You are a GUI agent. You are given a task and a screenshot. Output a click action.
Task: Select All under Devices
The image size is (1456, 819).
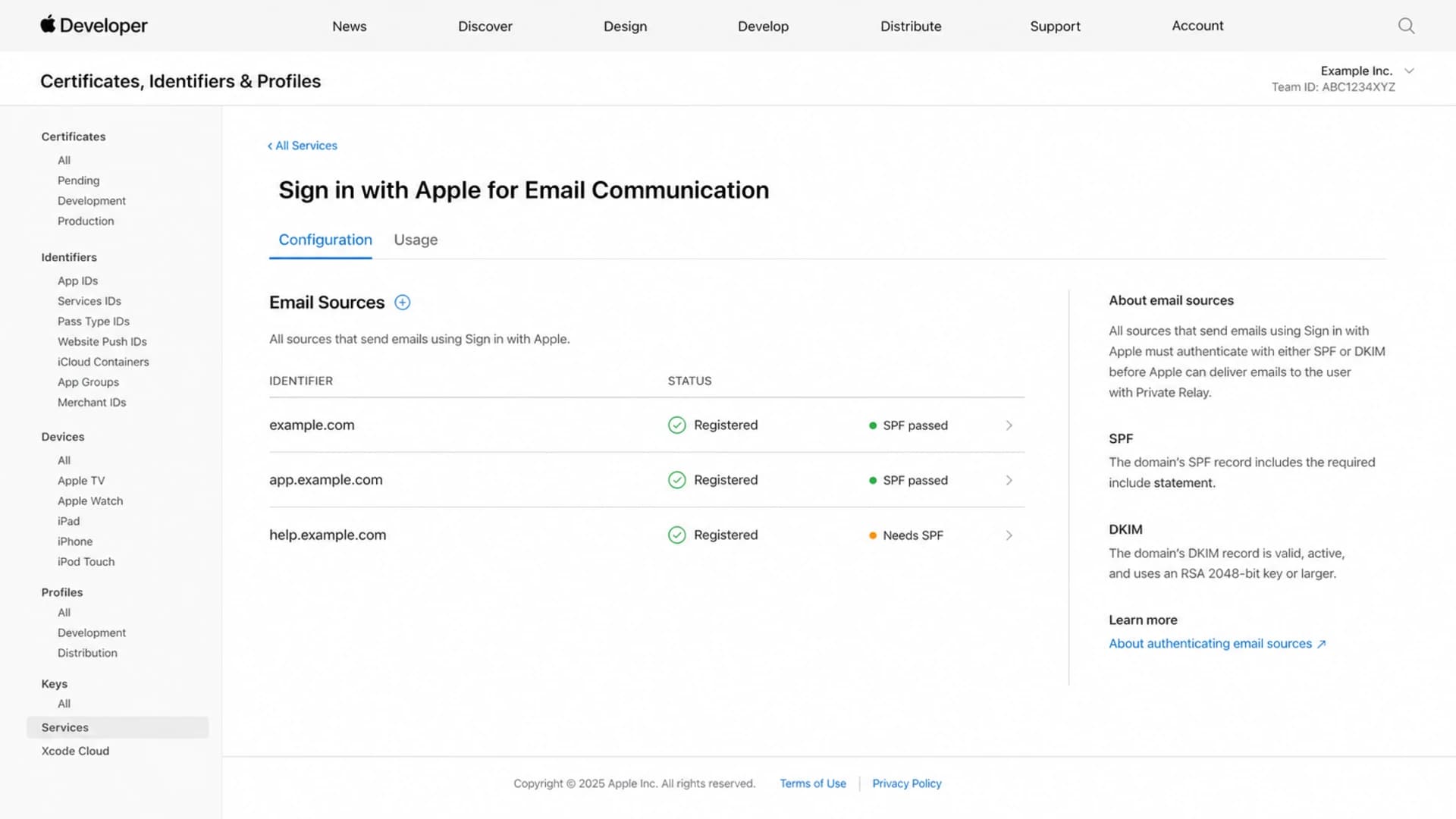[x=64, y=460]
